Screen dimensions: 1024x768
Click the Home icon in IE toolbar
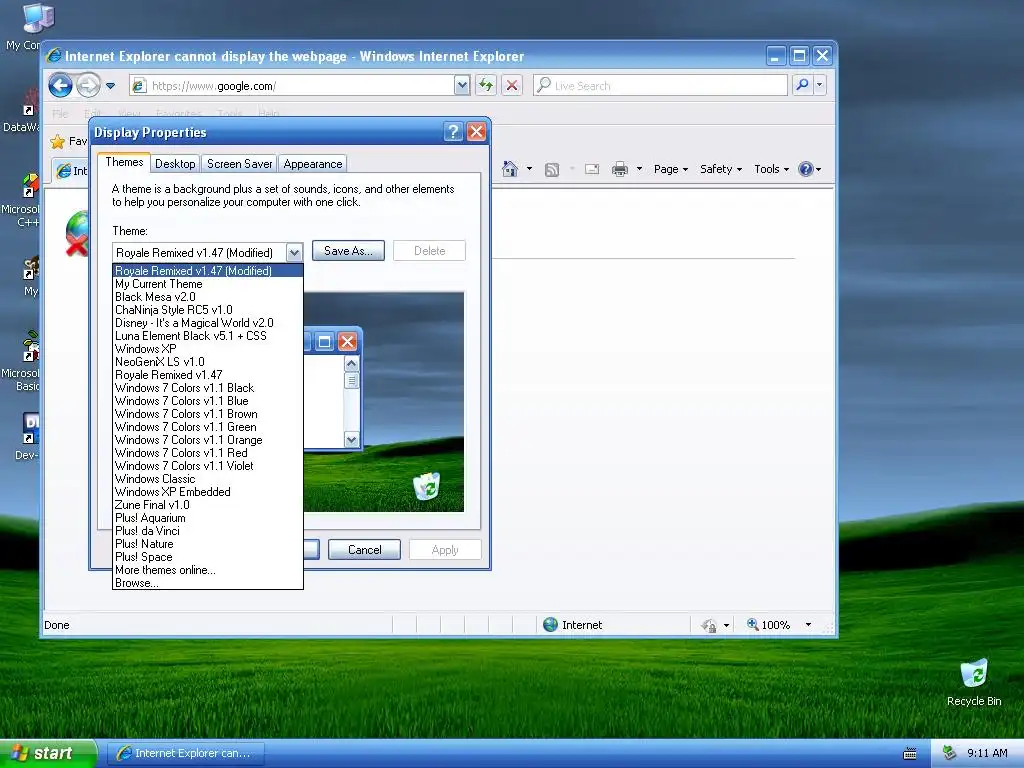[510, 169]
